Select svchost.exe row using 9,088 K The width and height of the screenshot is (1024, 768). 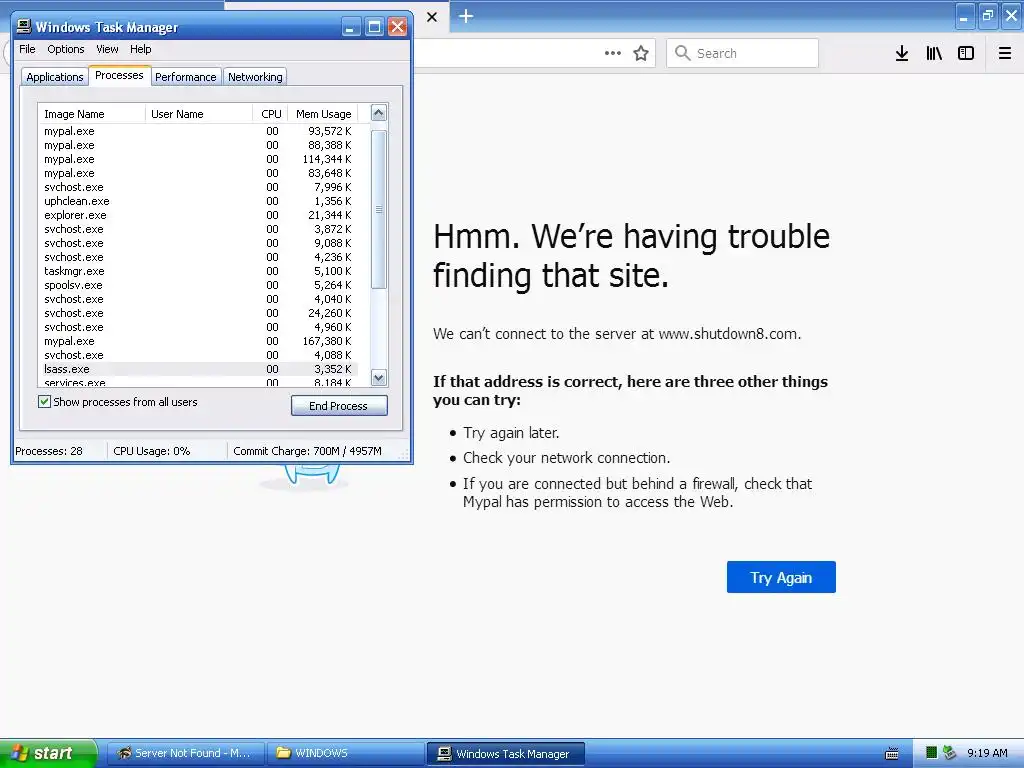pyautogui.click(x=198, y=243)
